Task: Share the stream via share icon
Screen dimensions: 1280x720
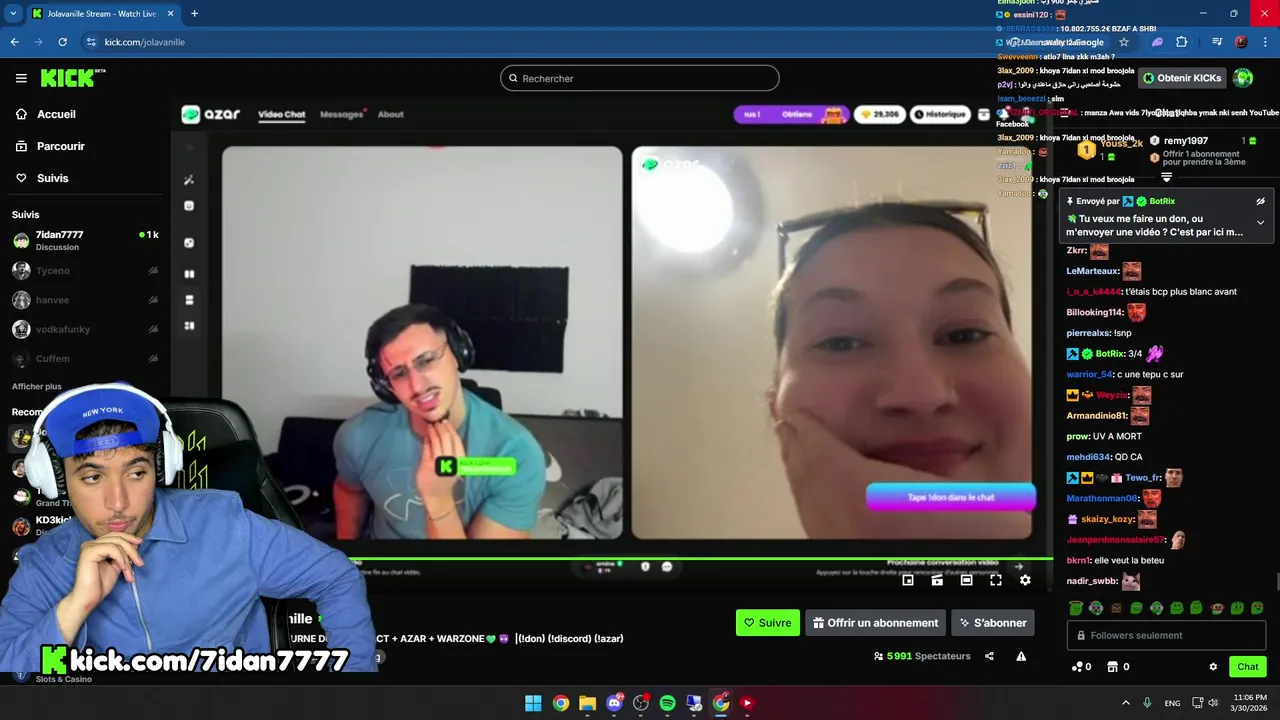Action: [989, 656]
